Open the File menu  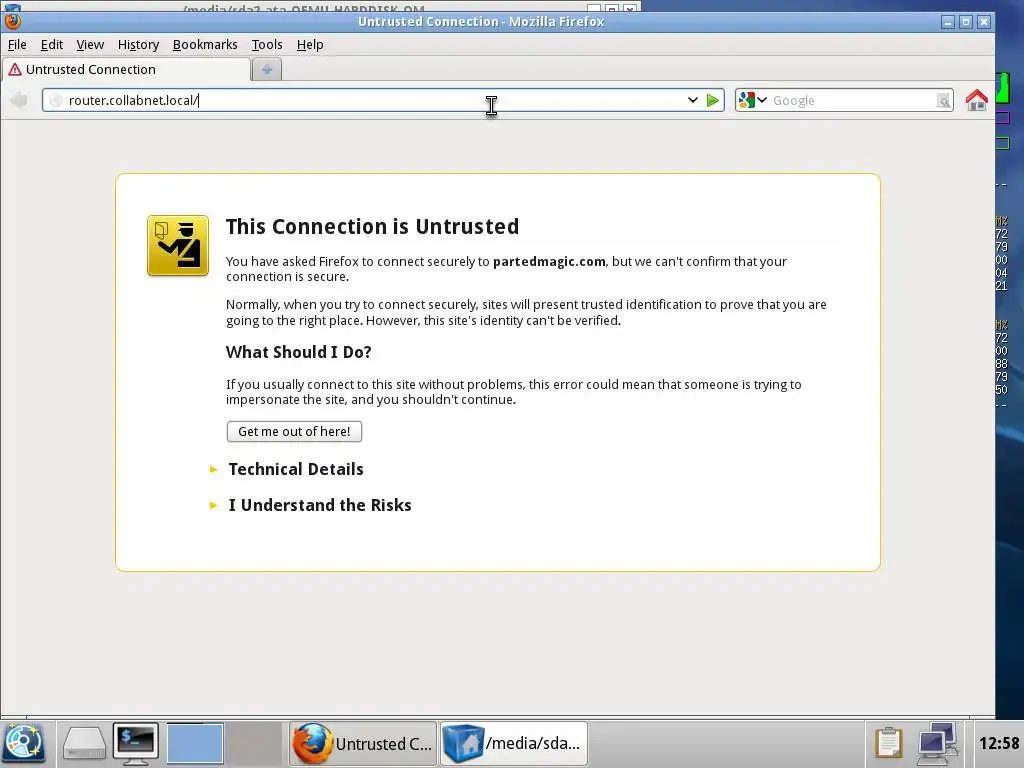(17, 44)
